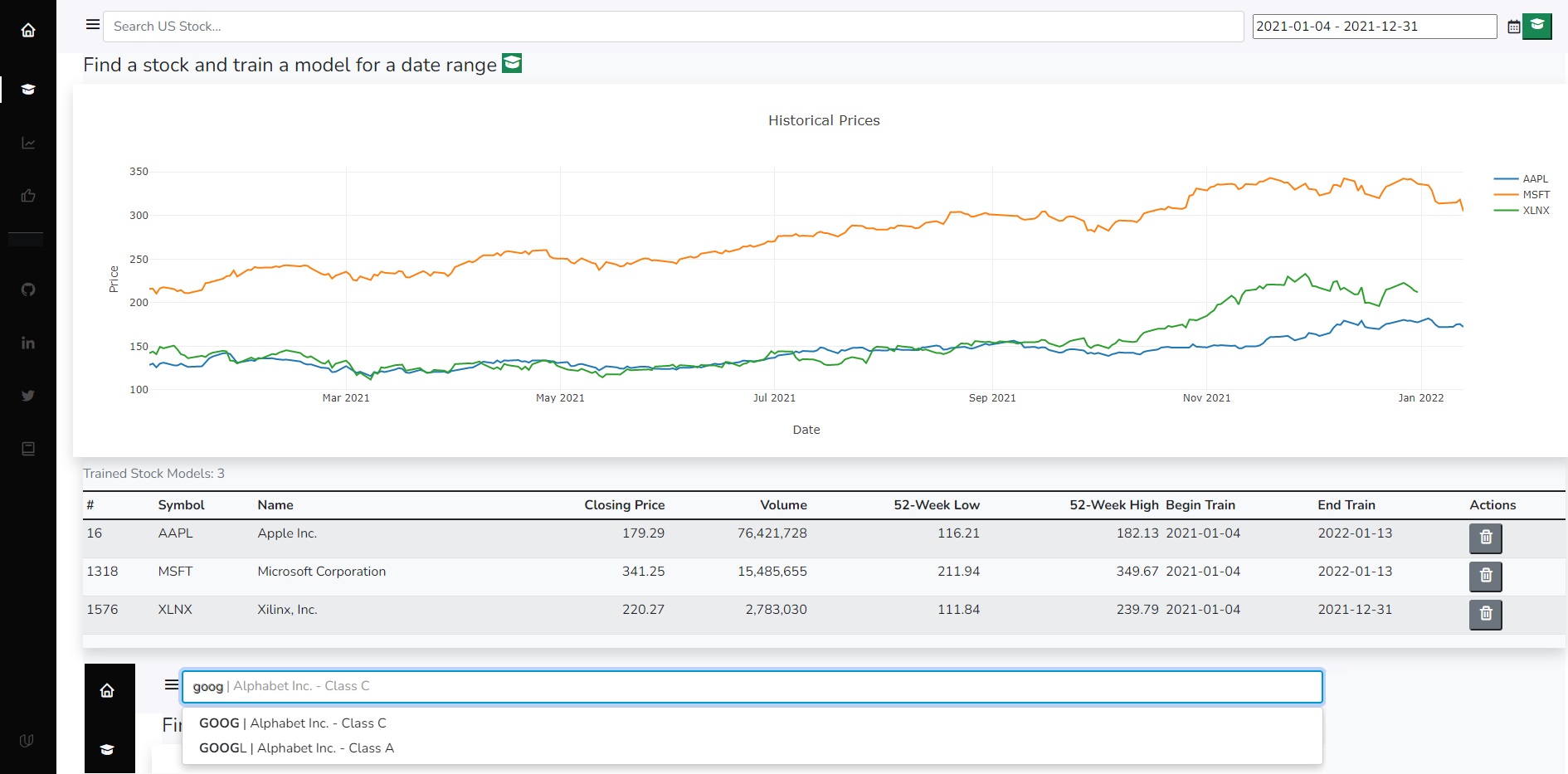Click the Symbol column header
This screenshot has width=1568, height=774.
181,505
